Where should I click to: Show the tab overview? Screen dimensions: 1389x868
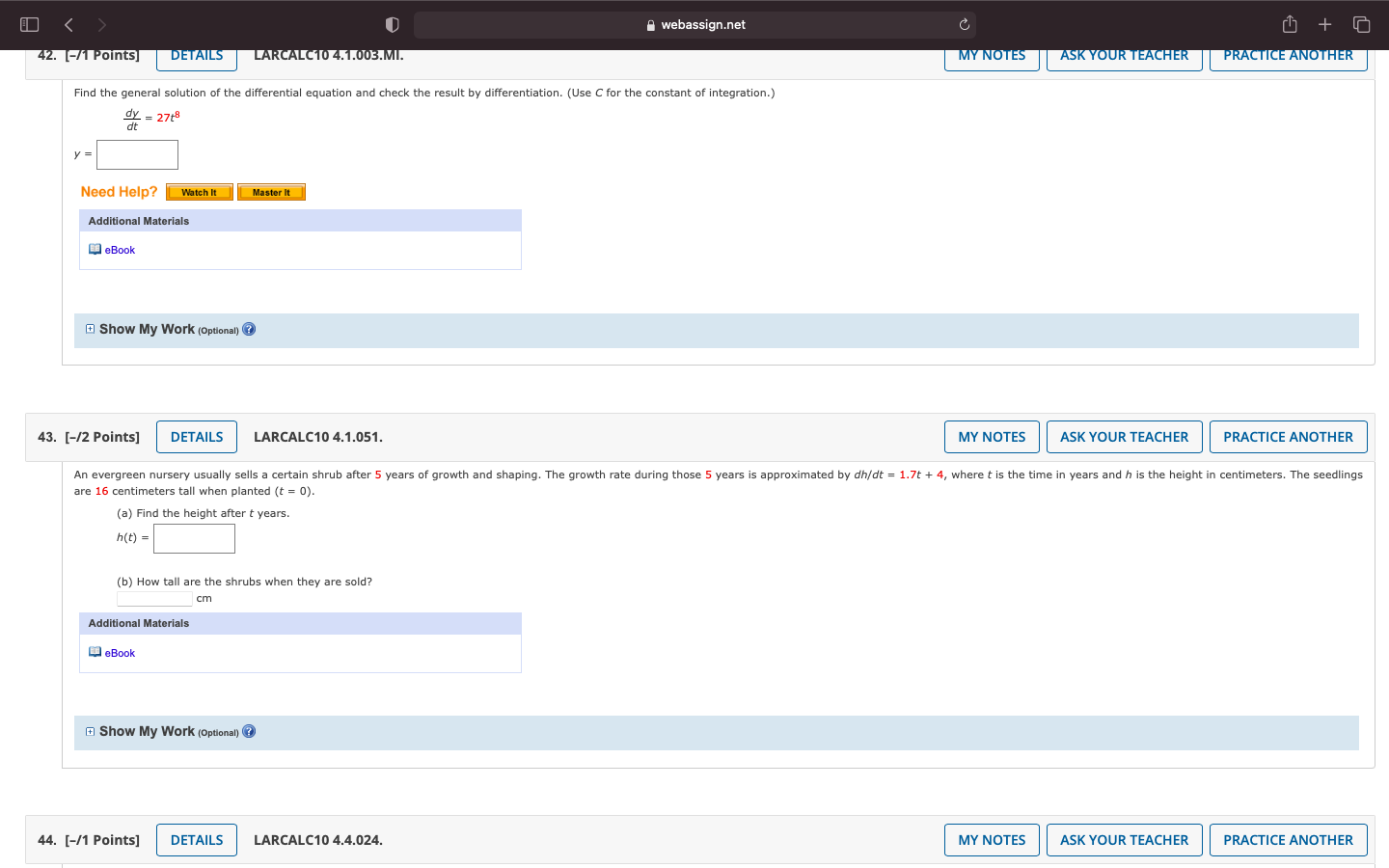coord(1361,24)
